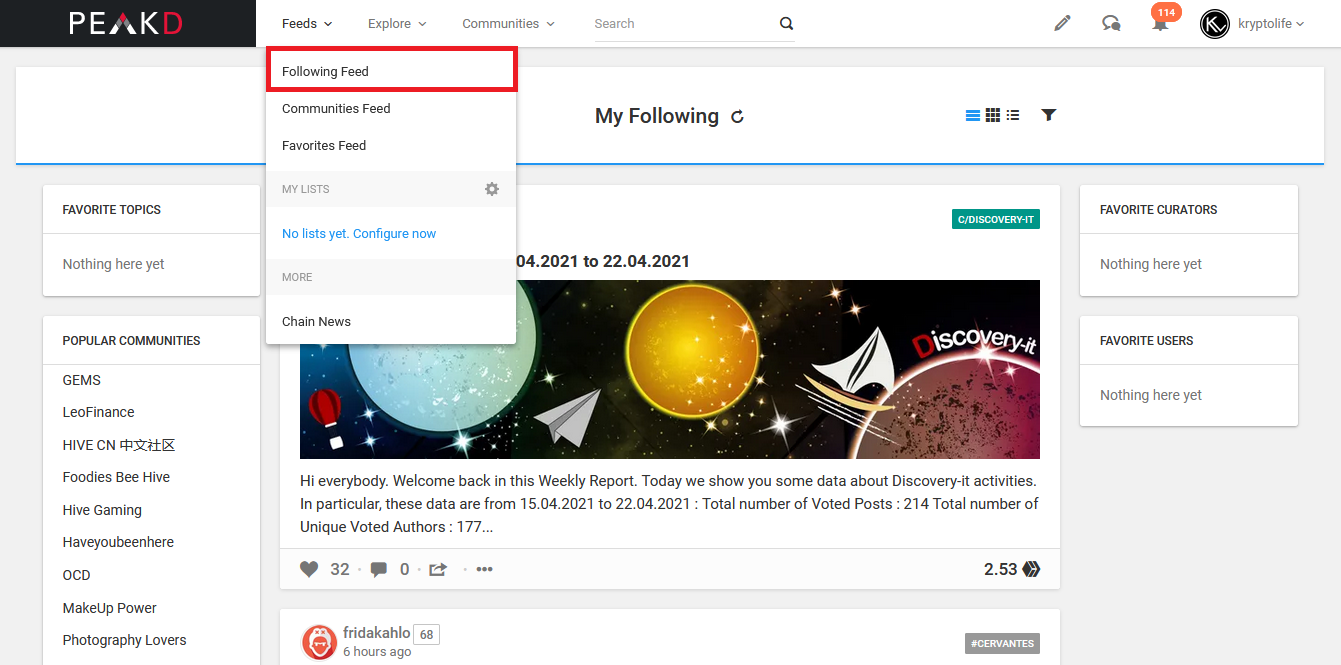Open the Communities dropdown
The width and height of the screenshot is (1341, 665).
509,23
